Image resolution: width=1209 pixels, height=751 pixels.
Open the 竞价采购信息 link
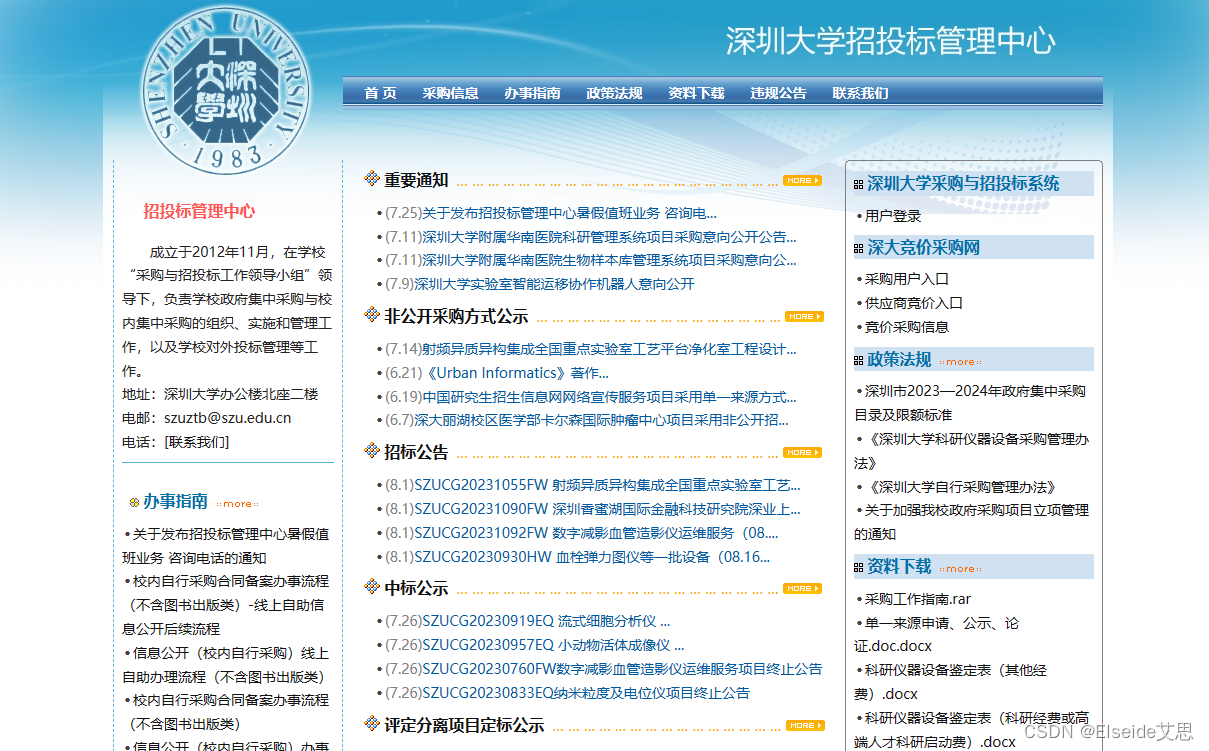click(907, 327)
